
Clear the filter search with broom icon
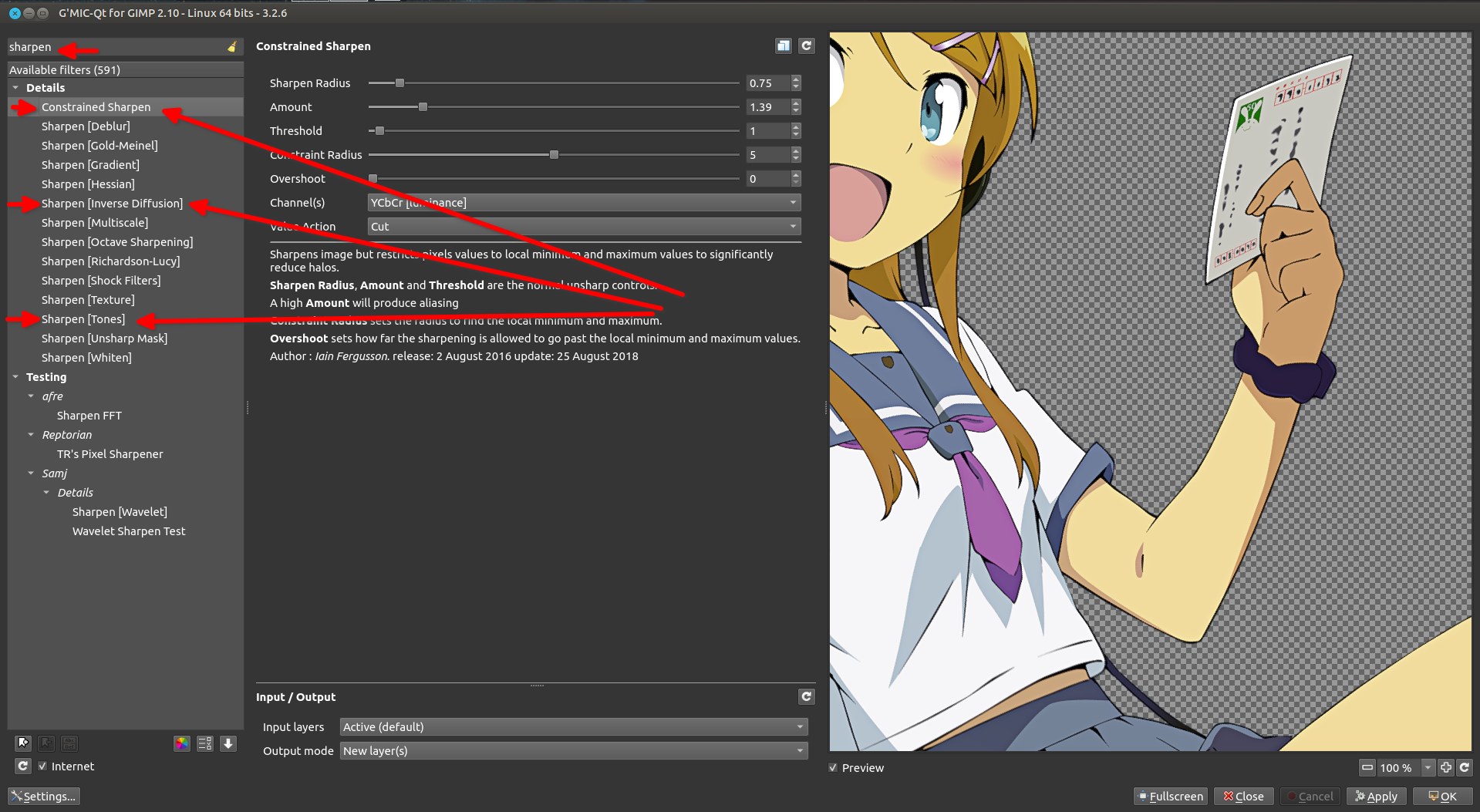click(232, 47)
